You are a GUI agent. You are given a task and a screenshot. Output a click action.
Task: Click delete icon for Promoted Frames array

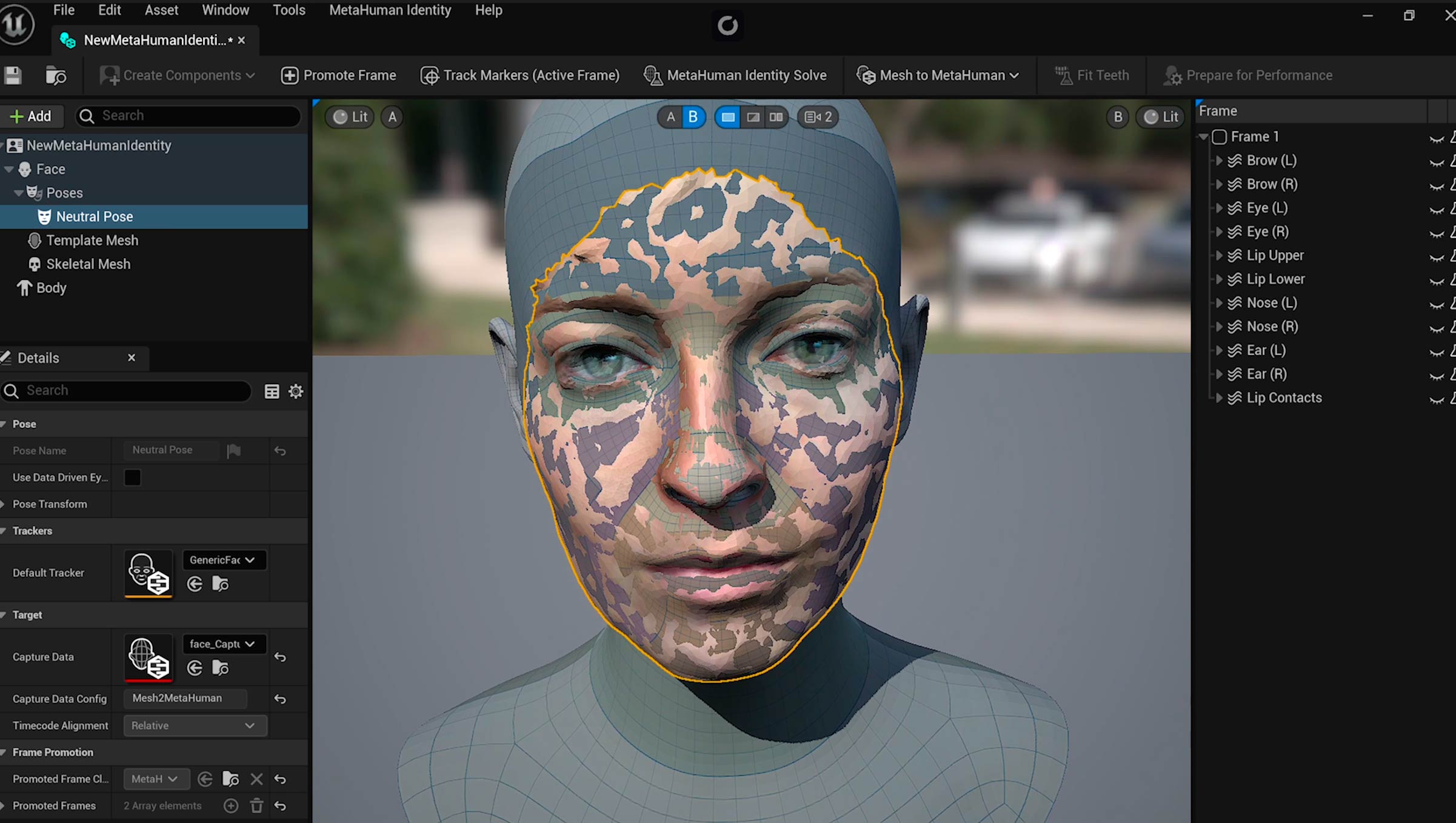[x=256, y=805]
